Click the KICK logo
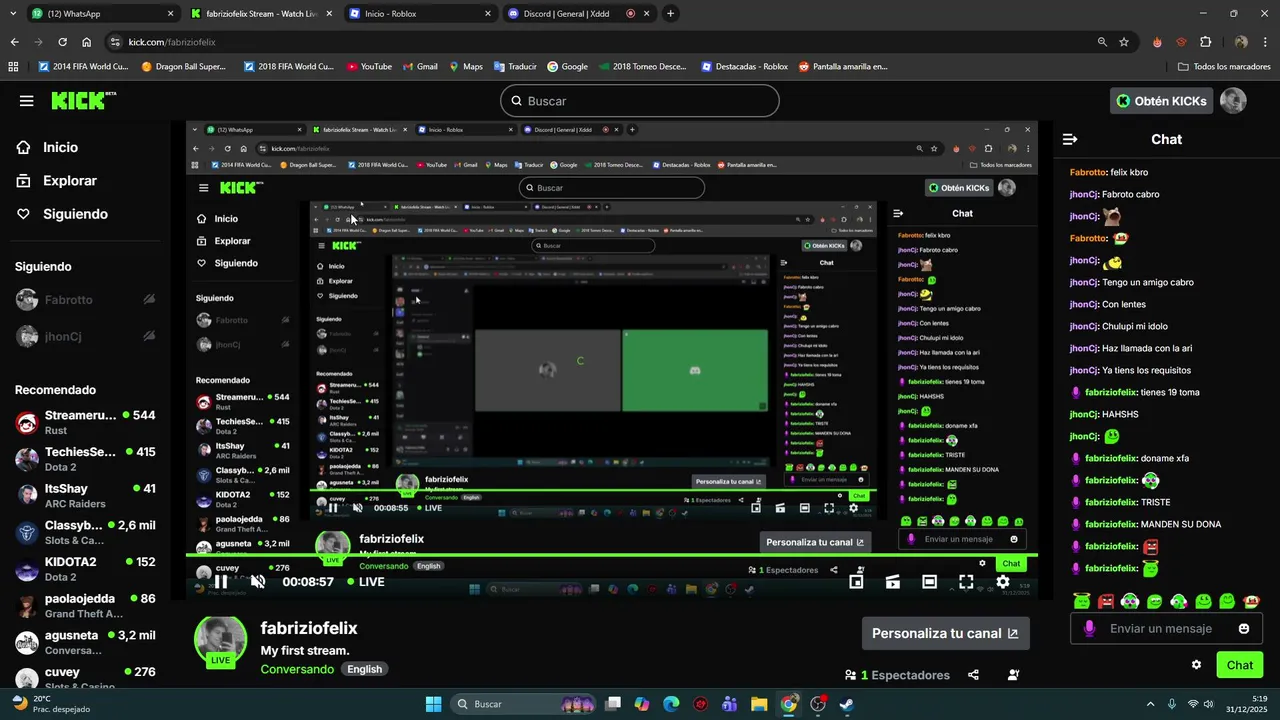This screenshot has width=1280, height=720. (x=84, y=101)
